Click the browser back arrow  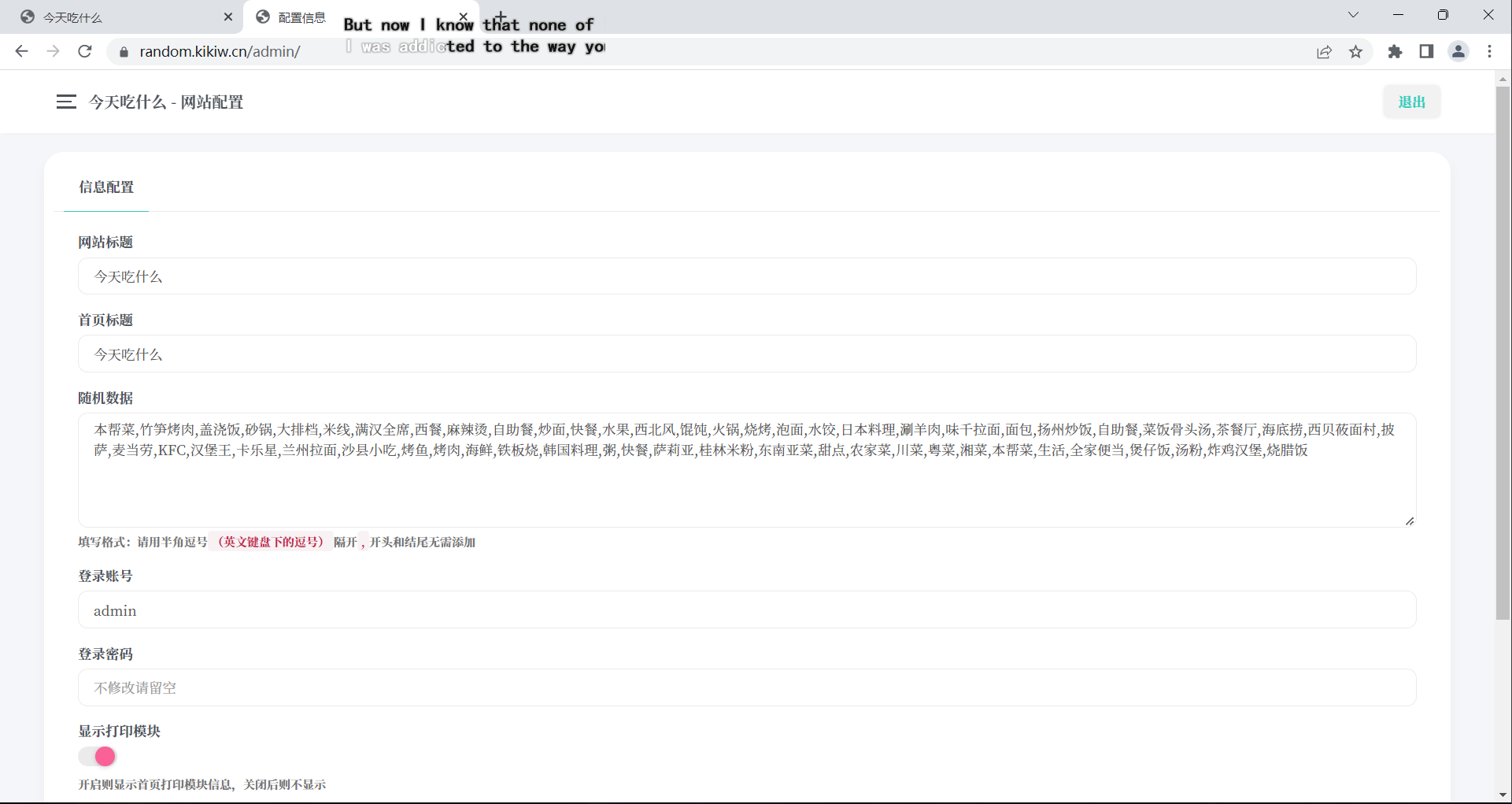(x=21, y=51)
